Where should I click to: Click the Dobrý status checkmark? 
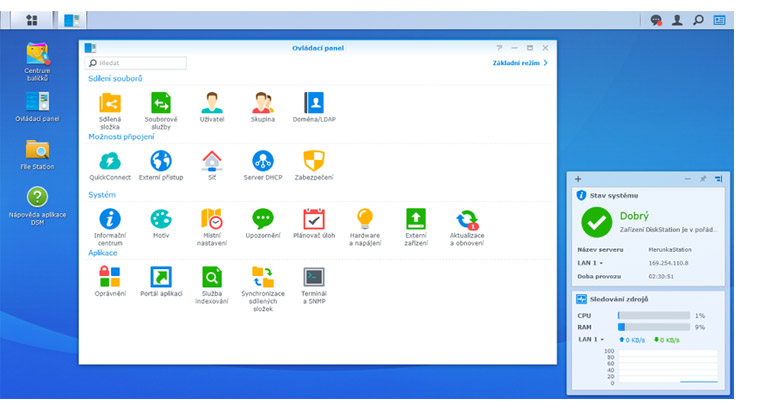tap(596, 222)
